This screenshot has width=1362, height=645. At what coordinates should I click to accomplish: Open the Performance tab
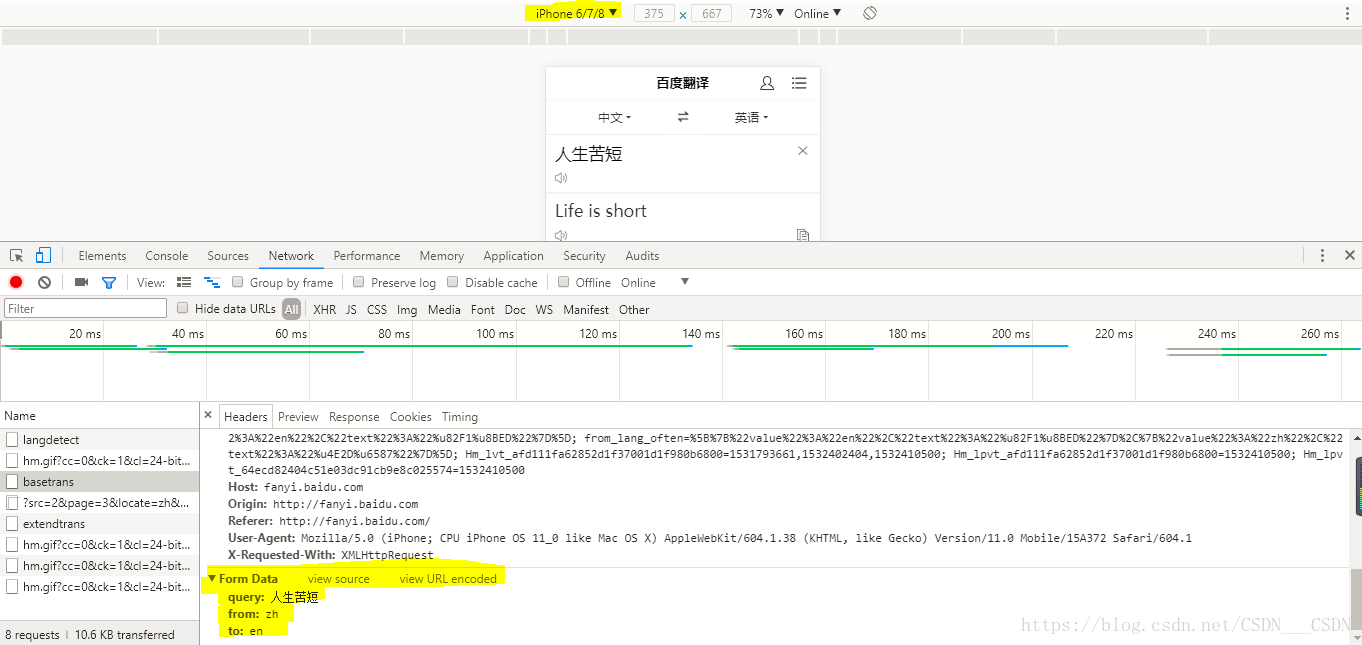367,256
